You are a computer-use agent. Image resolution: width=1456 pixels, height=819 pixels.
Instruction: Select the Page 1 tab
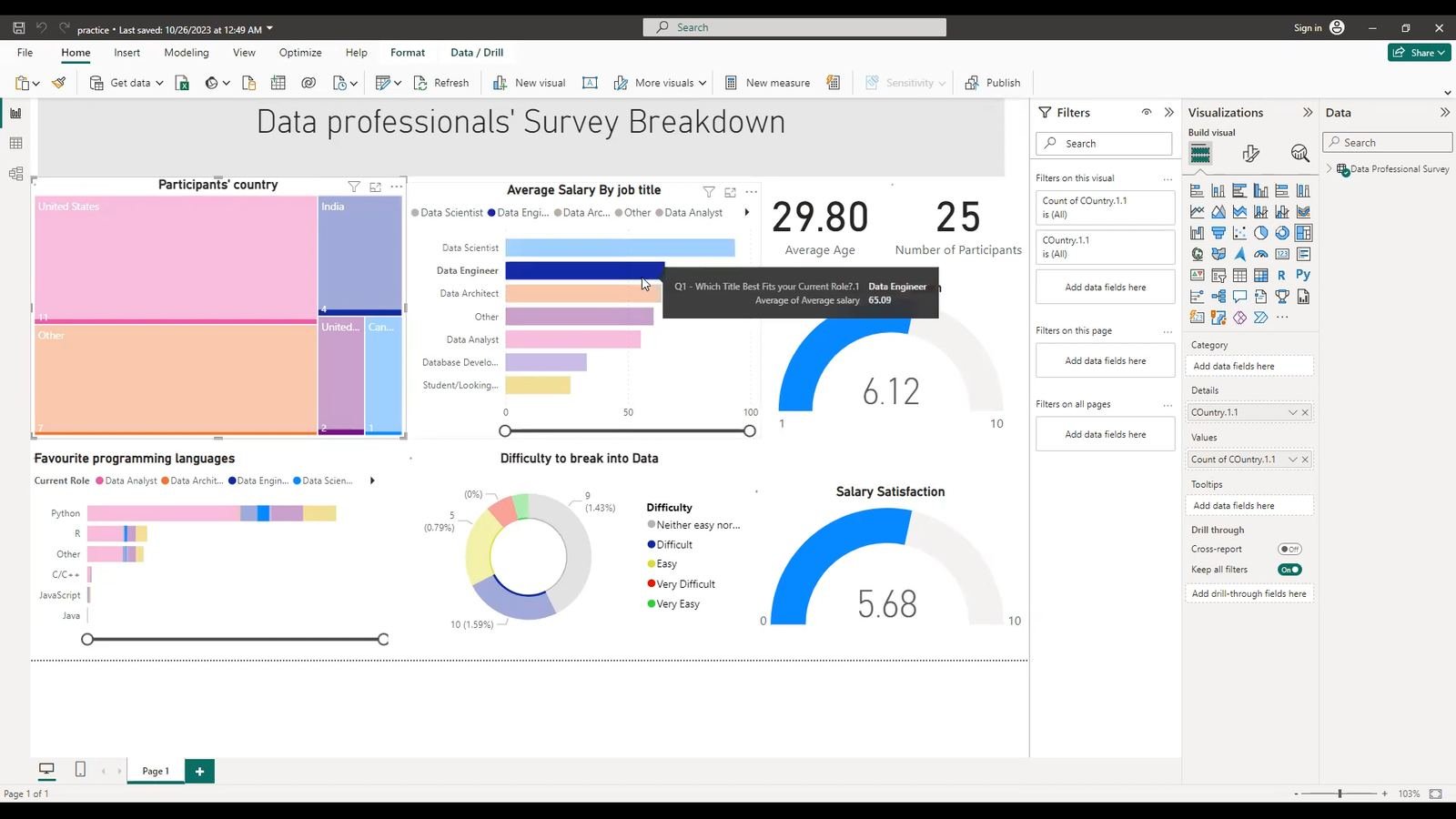[x=156, y=771]
